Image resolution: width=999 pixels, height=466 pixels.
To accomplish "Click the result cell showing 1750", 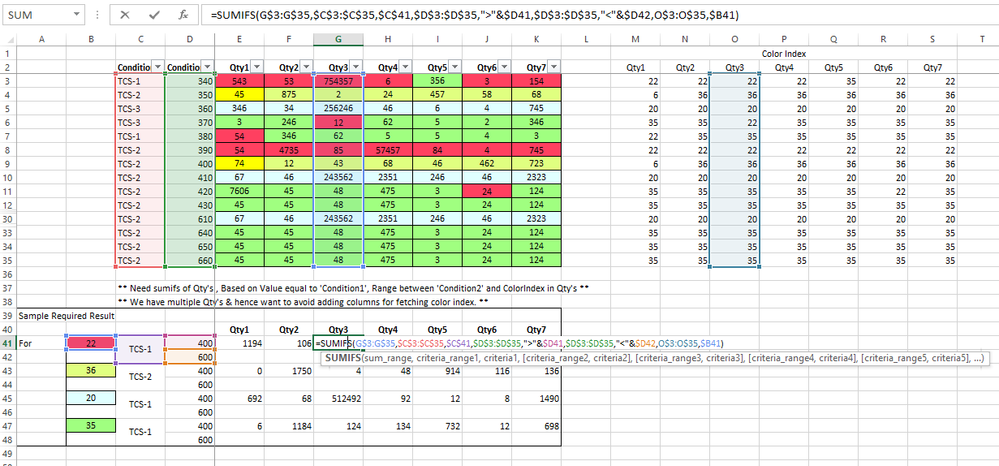I will (x=289, y=371).
